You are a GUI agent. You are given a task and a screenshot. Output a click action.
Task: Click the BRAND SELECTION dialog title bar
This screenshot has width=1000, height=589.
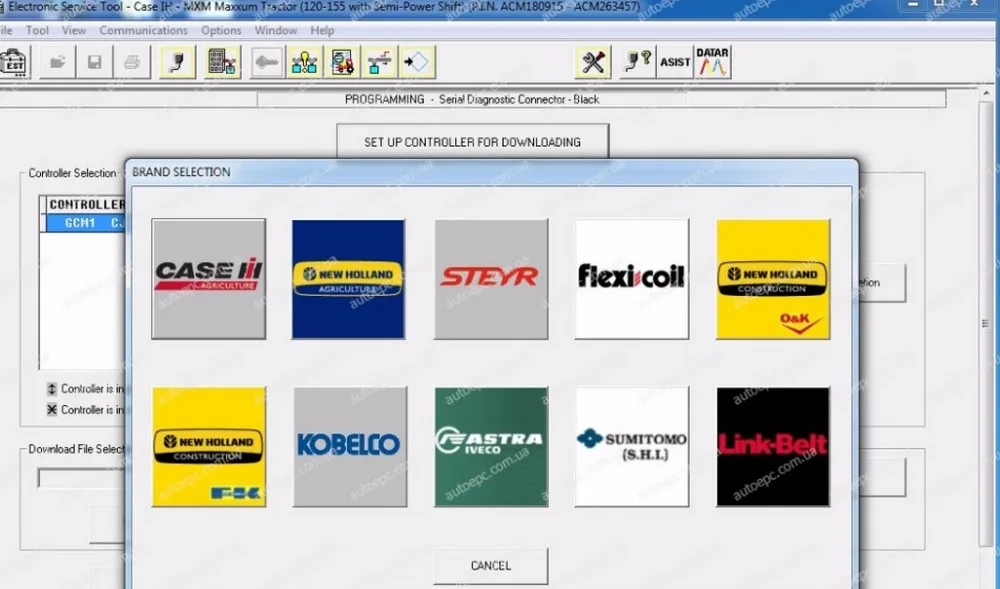click(492, 172)
